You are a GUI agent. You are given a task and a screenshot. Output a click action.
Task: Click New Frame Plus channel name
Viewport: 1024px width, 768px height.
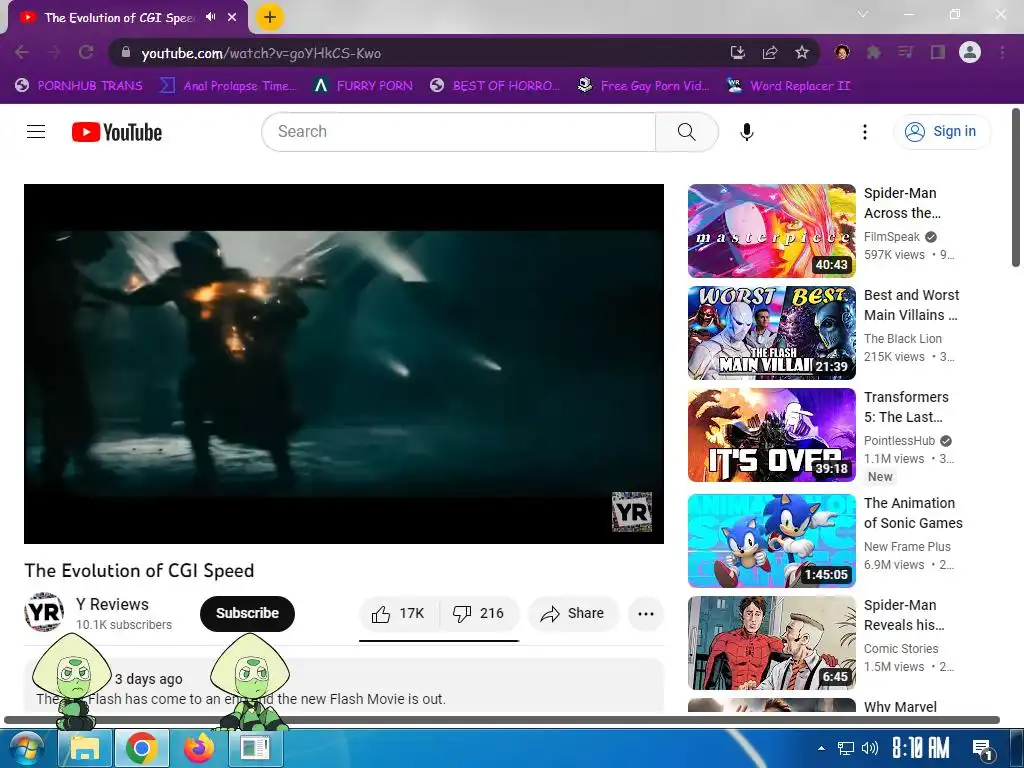pyautogui.click(x=907, y=546)
